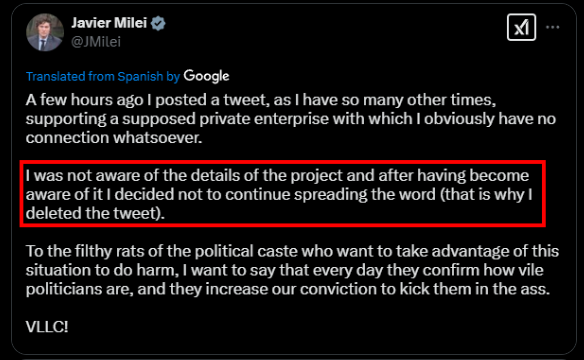Click the Javier Milei display name
The width and height of the screenshot is (584, 360).
point(109,23)
